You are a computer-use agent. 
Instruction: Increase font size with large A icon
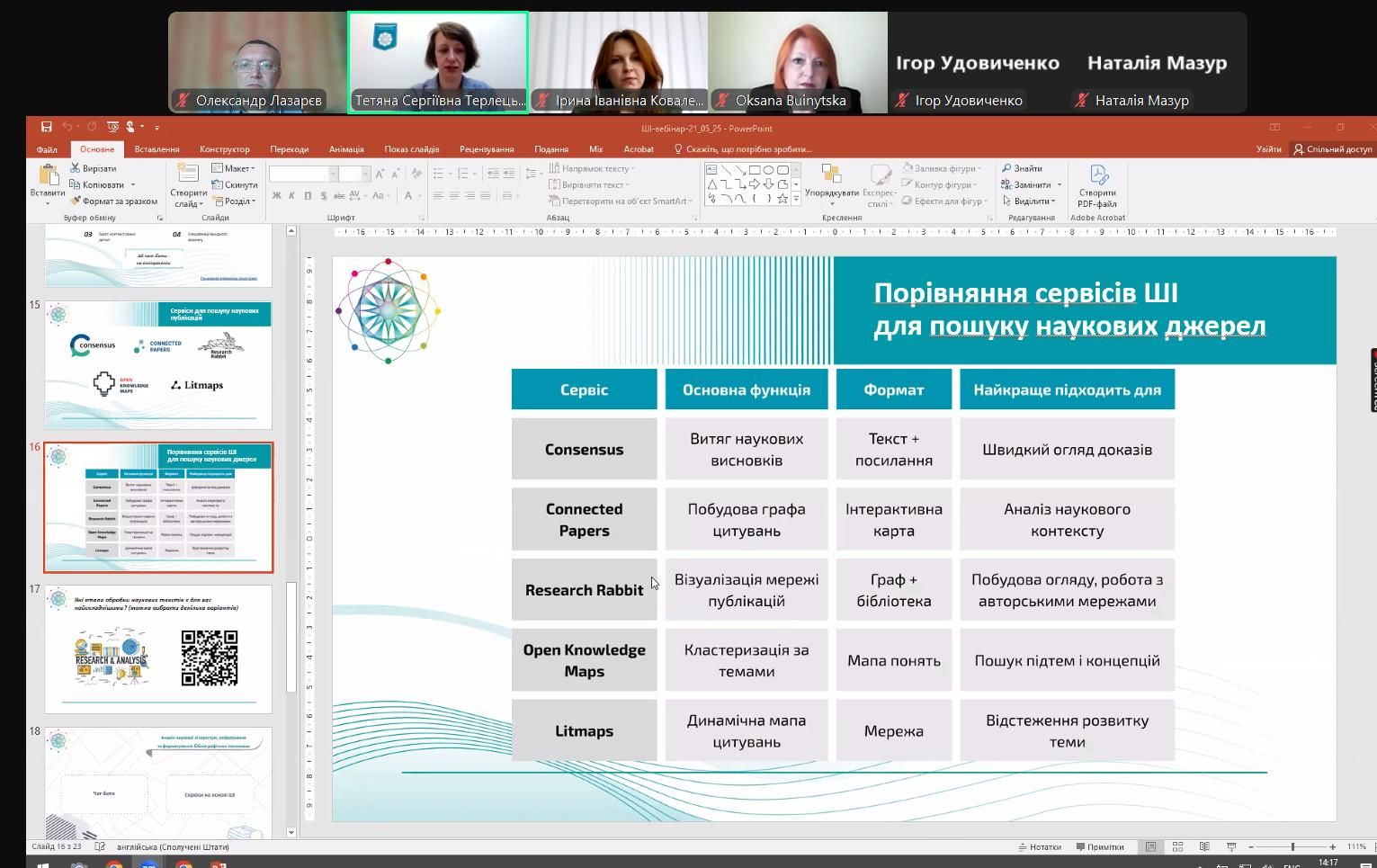tap(380, 174)
